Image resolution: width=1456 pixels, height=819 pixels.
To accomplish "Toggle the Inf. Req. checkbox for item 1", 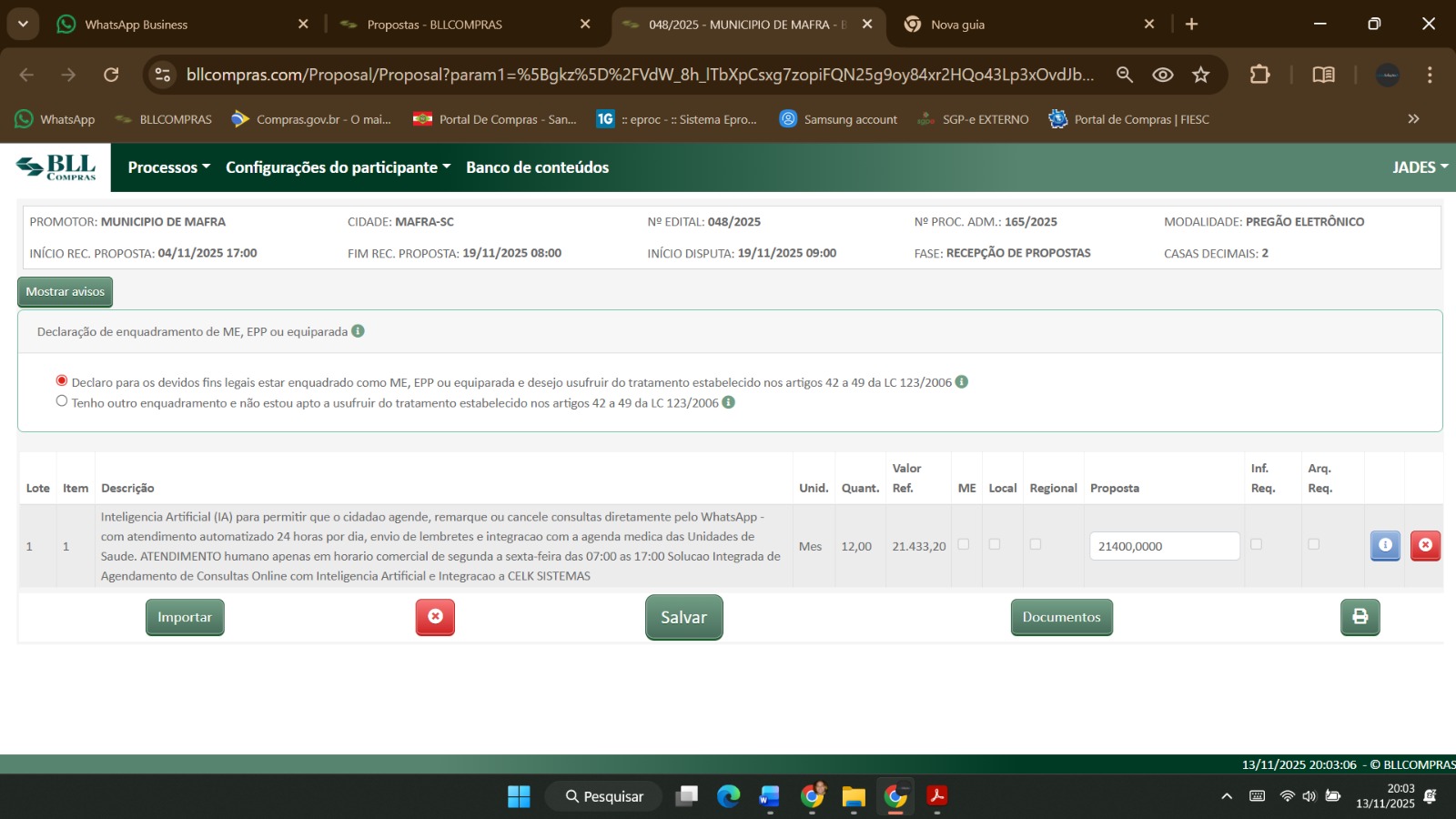I will point(1256,544).
